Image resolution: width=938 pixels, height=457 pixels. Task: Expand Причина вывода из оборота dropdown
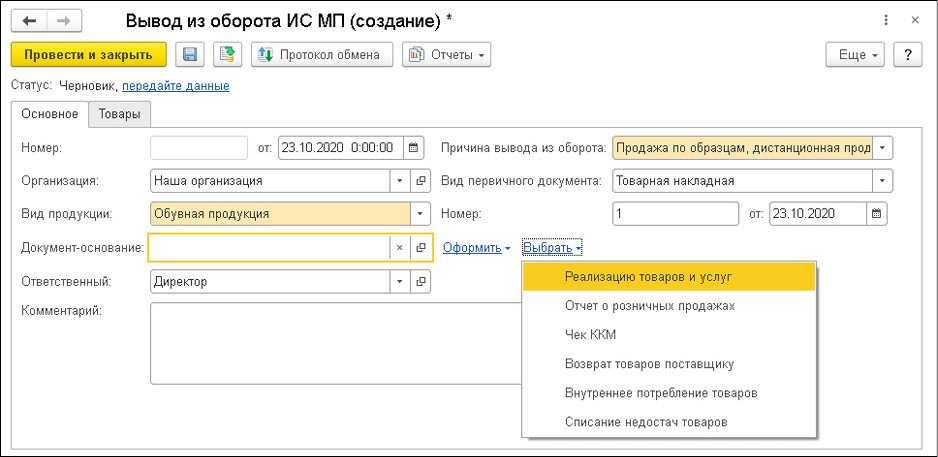(882, 148)
